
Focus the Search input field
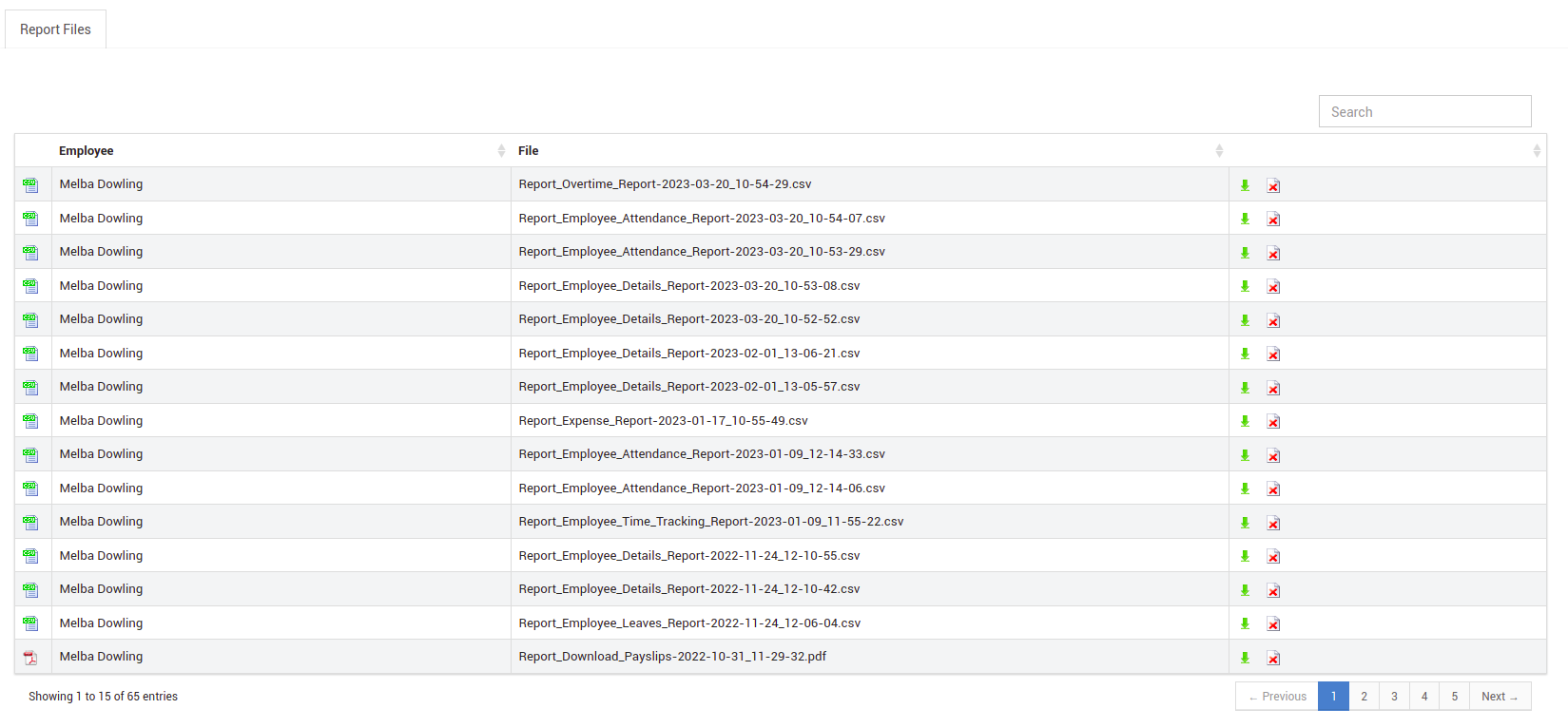(x=1424, y=111)
